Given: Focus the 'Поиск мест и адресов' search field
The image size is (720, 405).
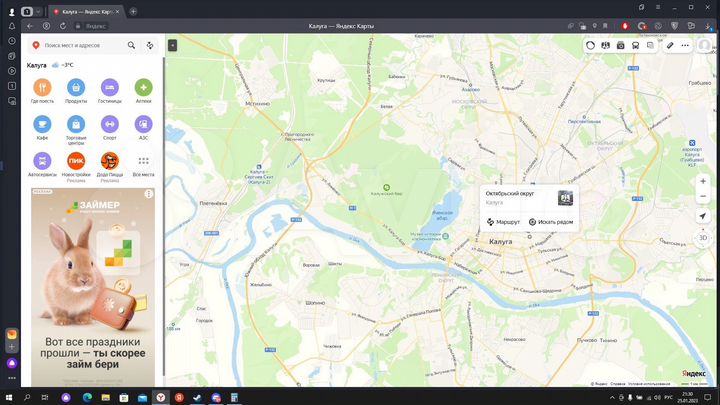Looking at the screenshot, I should point(84,45).
